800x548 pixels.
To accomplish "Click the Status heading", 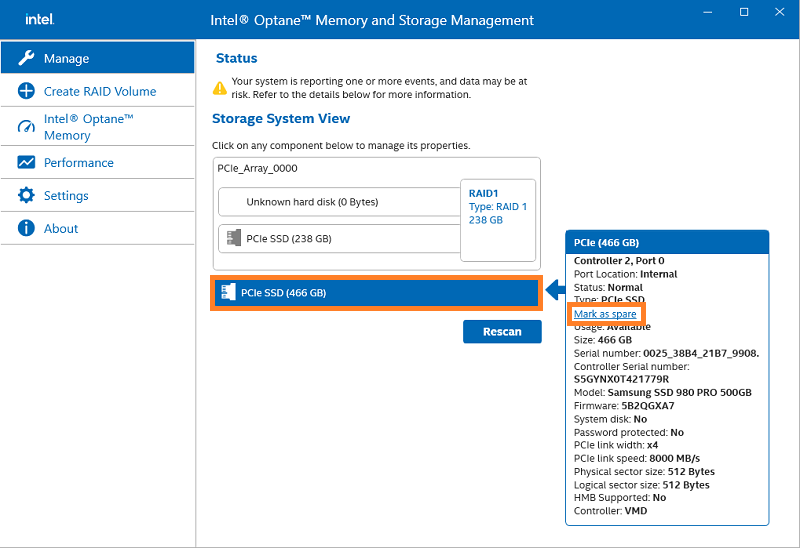I will (236, 58).
